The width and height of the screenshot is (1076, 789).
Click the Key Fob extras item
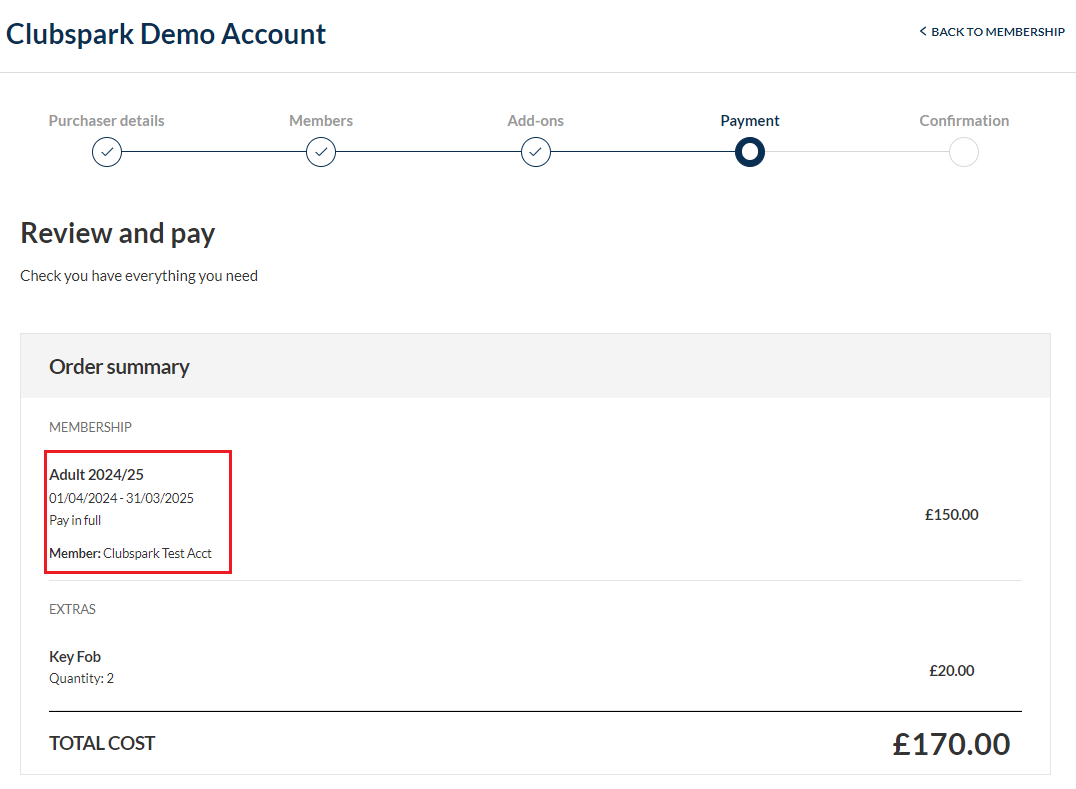[x=75, y=657]
